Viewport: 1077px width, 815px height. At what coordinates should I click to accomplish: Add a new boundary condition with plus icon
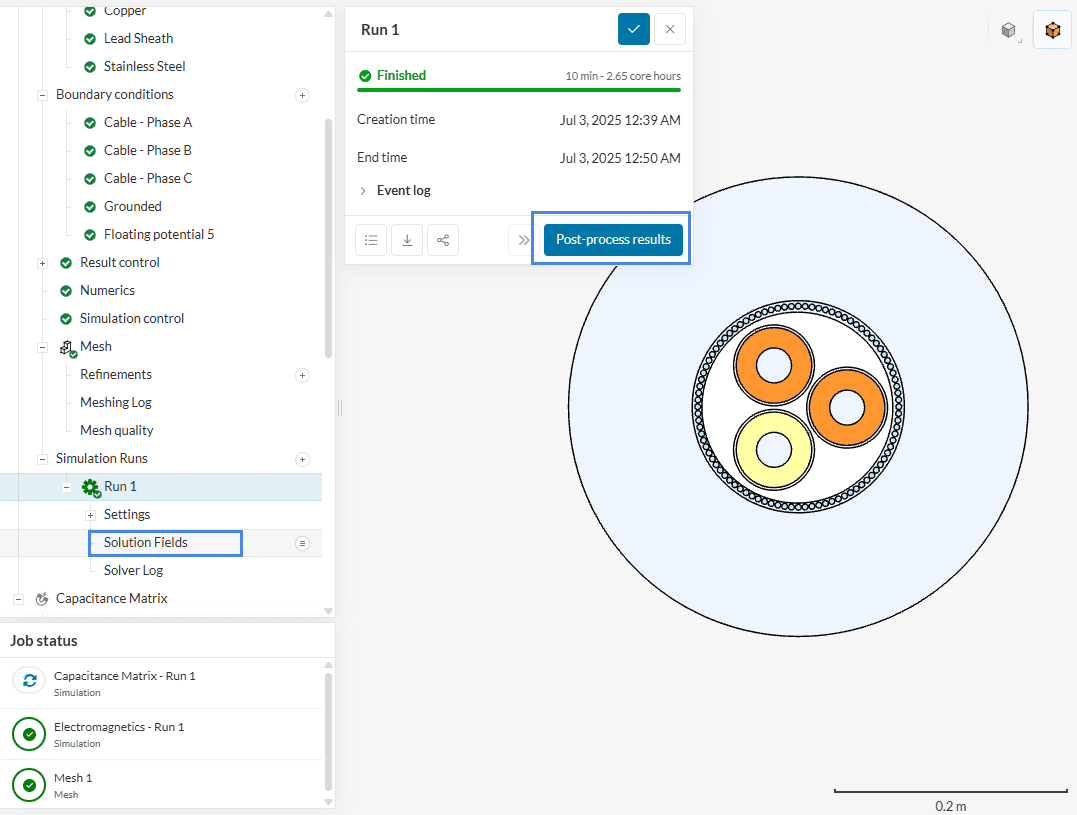pos(302,95)
